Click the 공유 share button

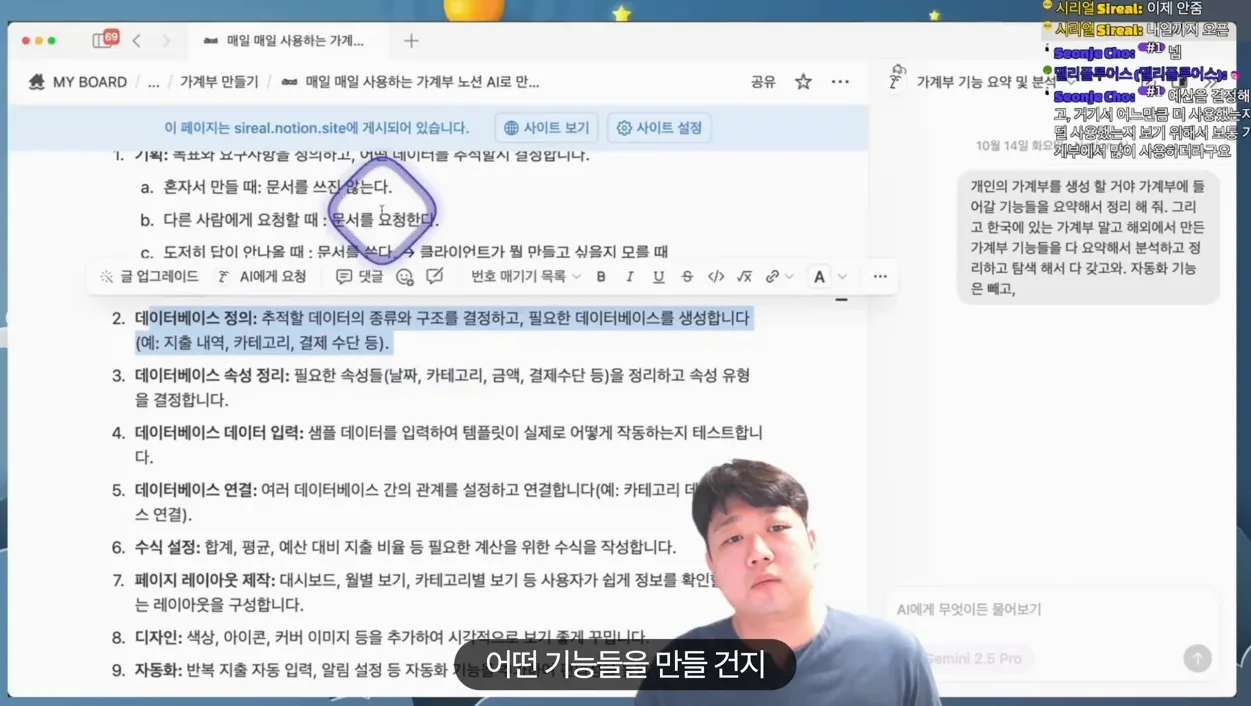tap(763, 82)
